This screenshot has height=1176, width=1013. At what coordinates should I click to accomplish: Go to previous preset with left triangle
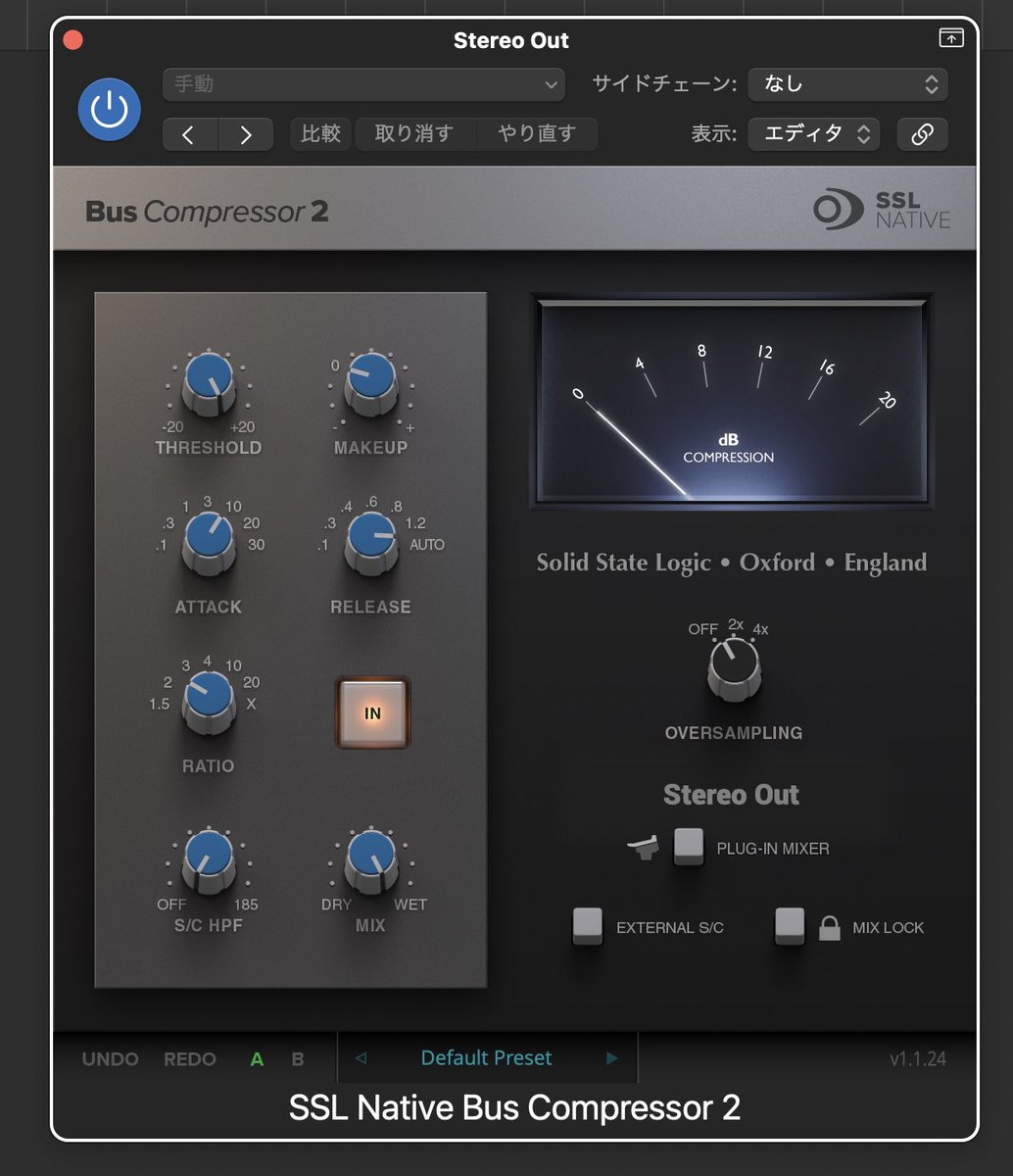[x=361, y=1058]
